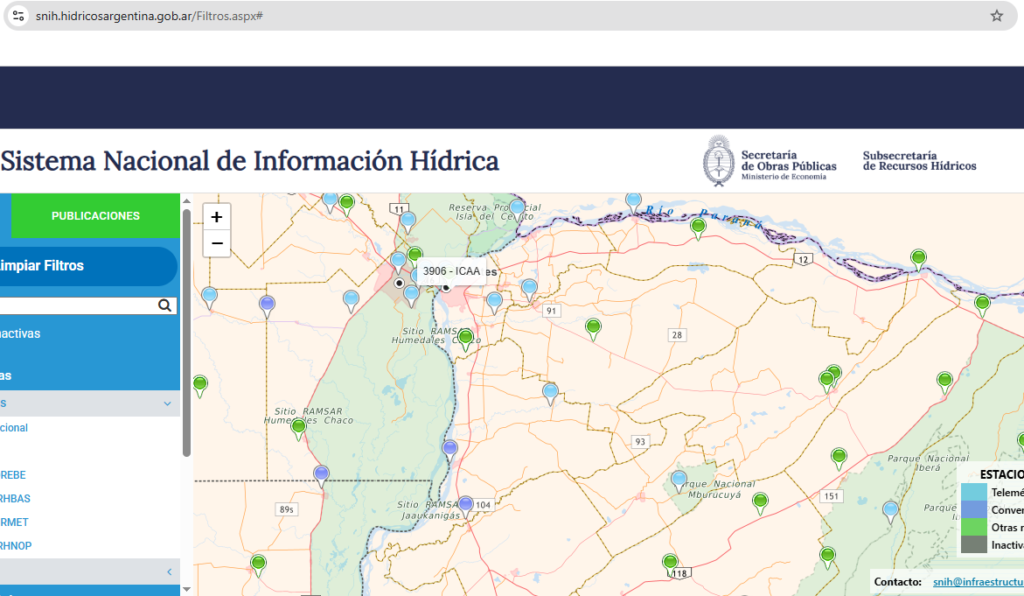
Task: Select green marker above route 151 shield
Action: tap(839, 458)
